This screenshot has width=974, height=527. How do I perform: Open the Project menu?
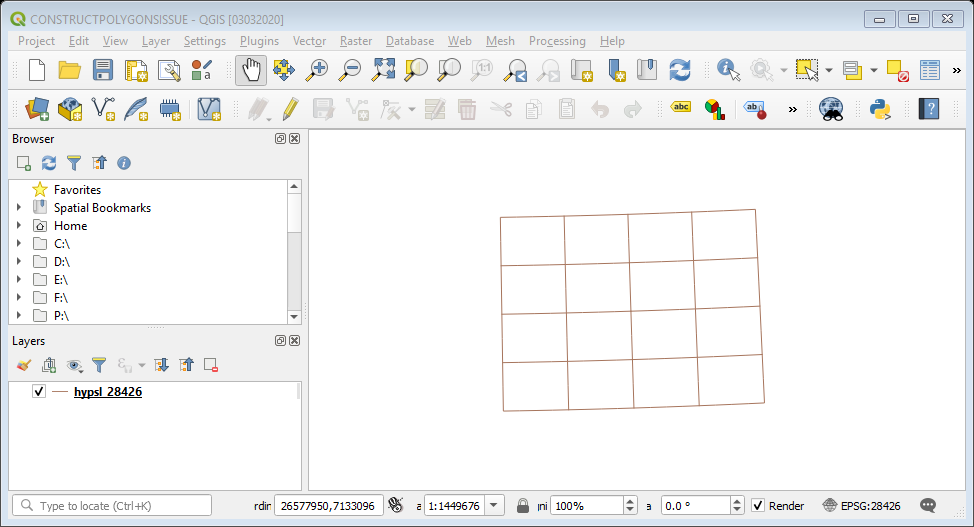click(36, 41)
